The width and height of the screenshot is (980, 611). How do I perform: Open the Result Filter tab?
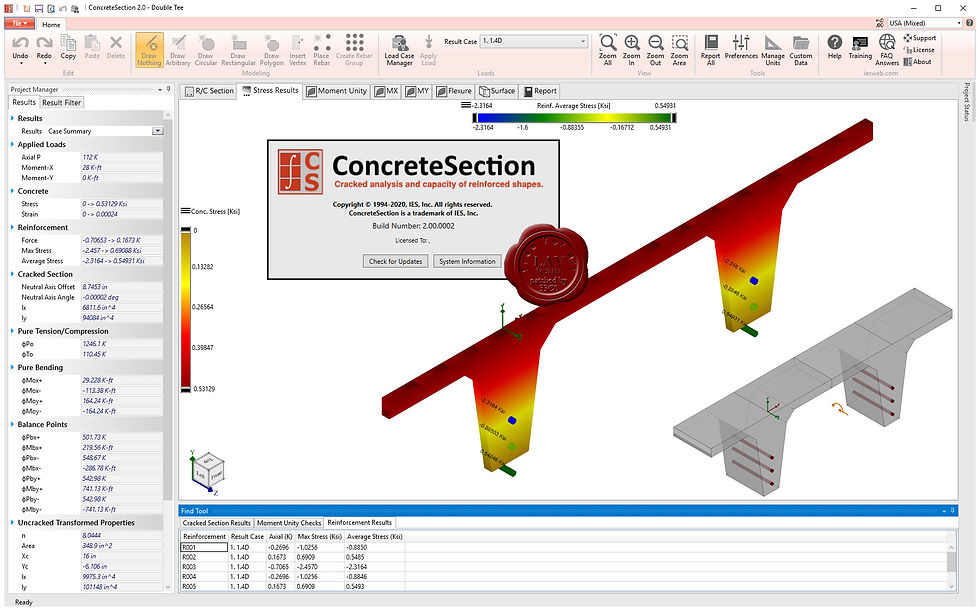[x=61, y=102]
